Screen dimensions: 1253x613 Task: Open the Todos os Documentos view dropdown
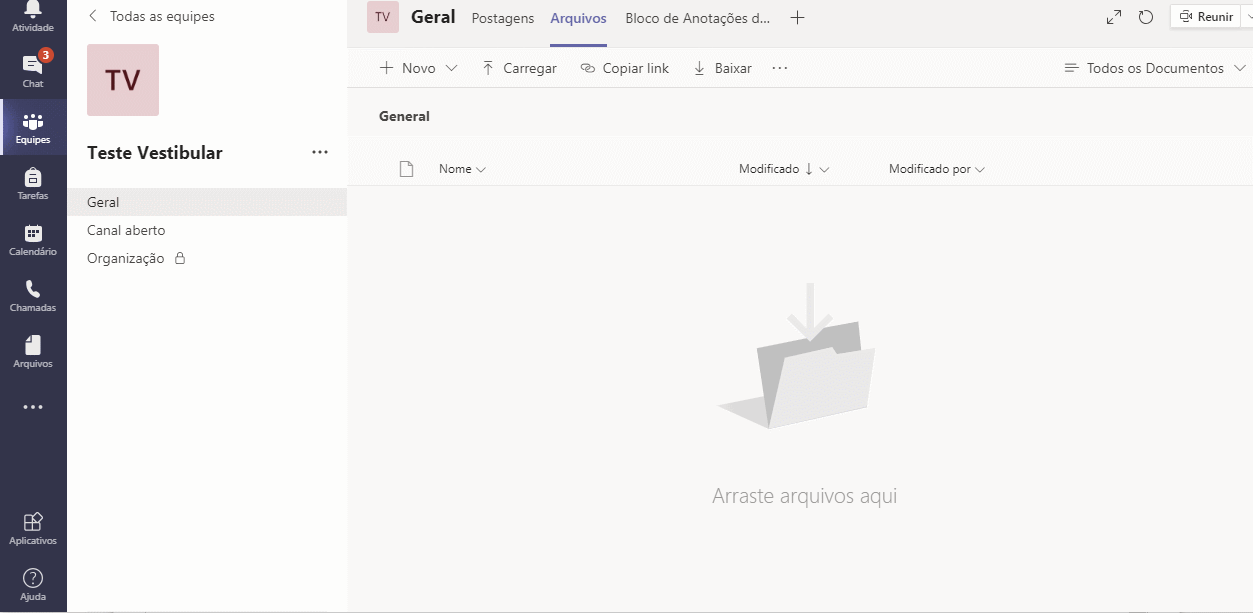1155,68
